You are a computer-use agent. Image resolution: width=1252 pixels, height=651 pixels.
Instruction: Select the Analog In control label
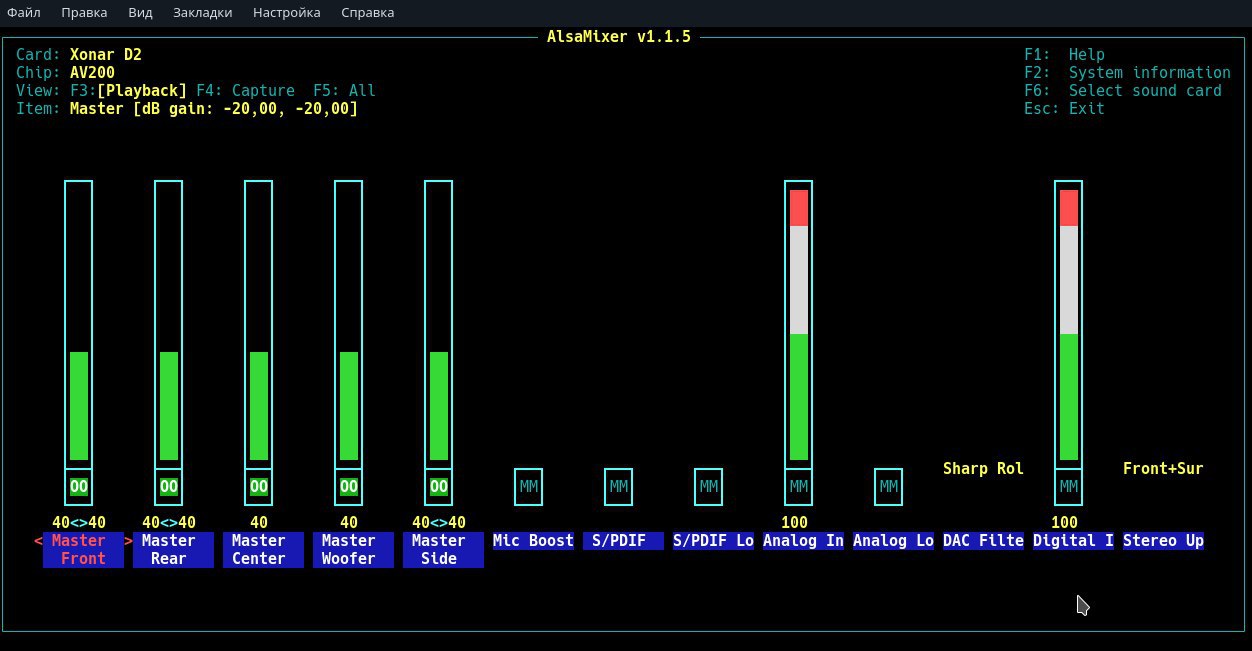[x=803, y=541]
